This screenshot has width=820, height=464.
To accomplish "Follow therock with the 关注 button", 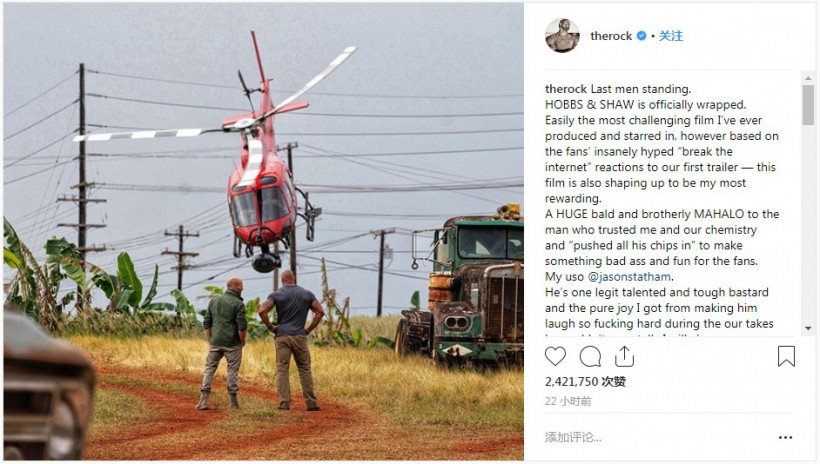I will [x=670, y=36].
